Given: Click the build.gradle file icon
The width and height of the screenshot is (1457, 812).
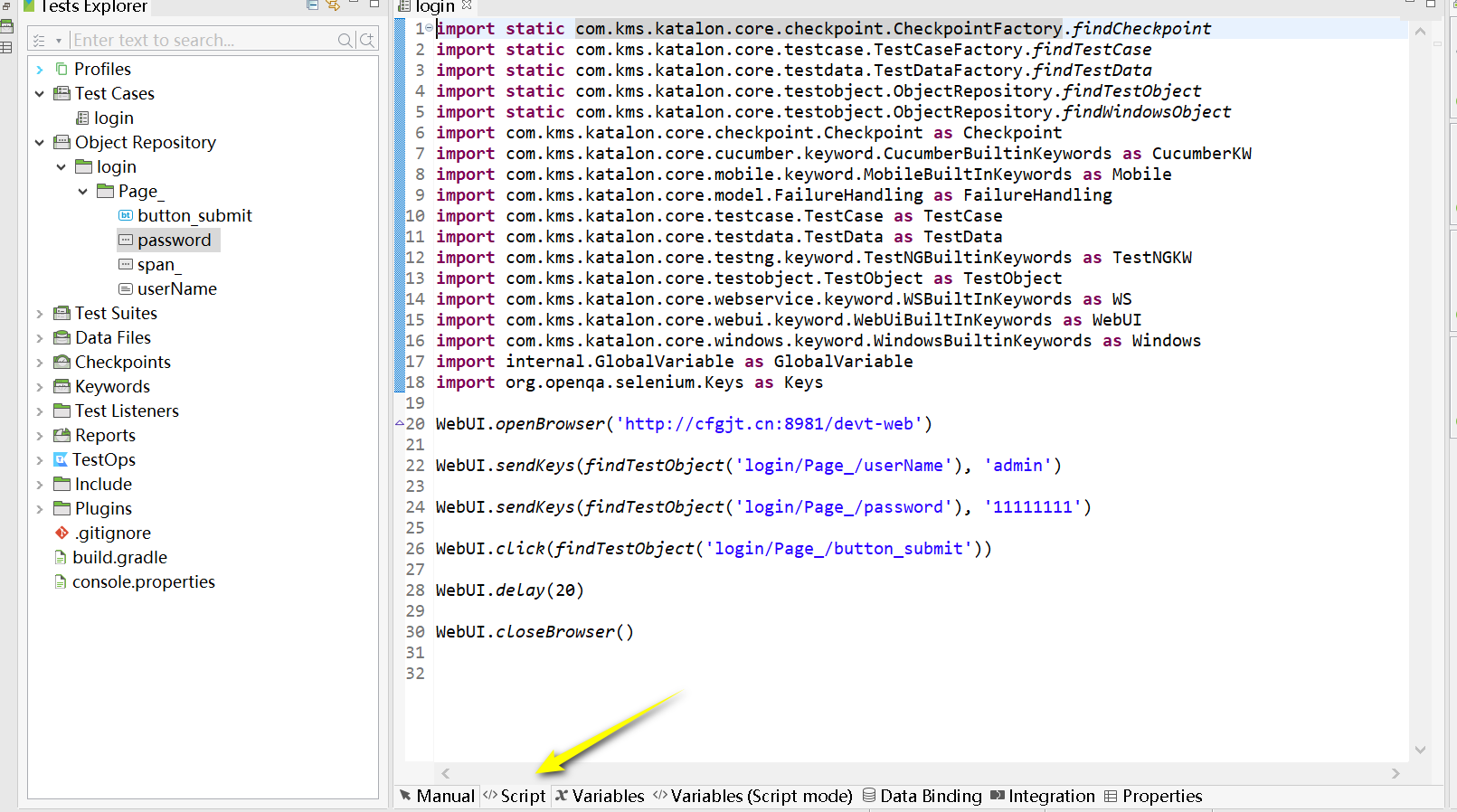Looking at the screenshot, I should click(61, 557).
